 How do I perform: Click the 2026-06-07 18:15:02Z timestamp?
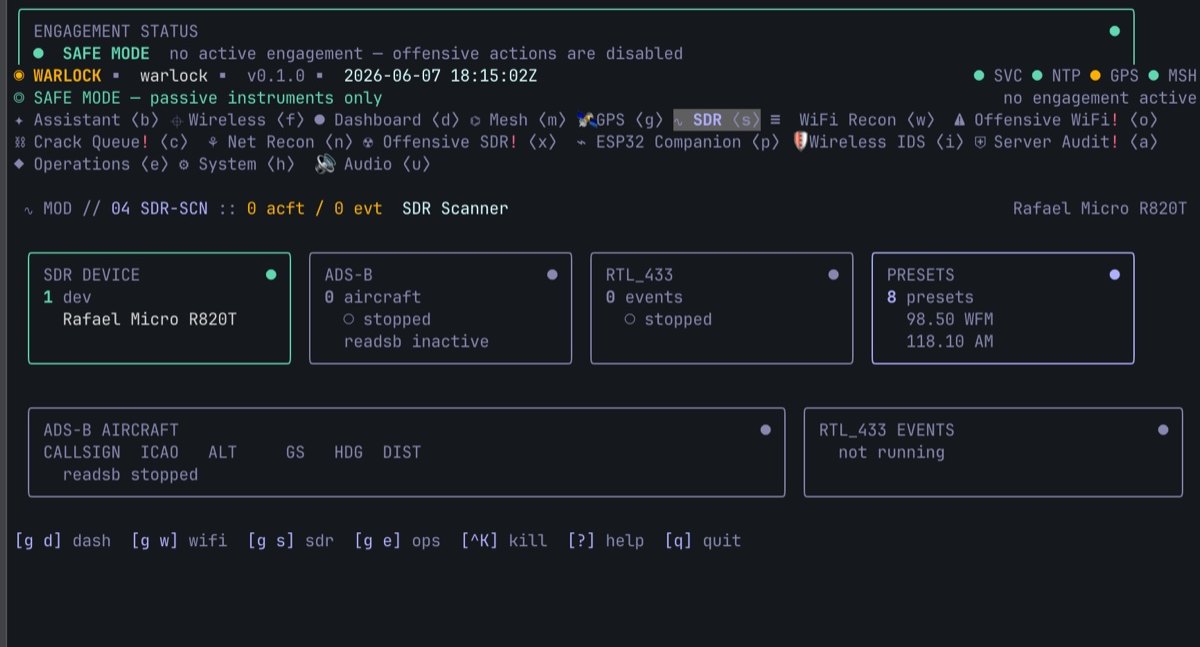[x=440, y=76]
